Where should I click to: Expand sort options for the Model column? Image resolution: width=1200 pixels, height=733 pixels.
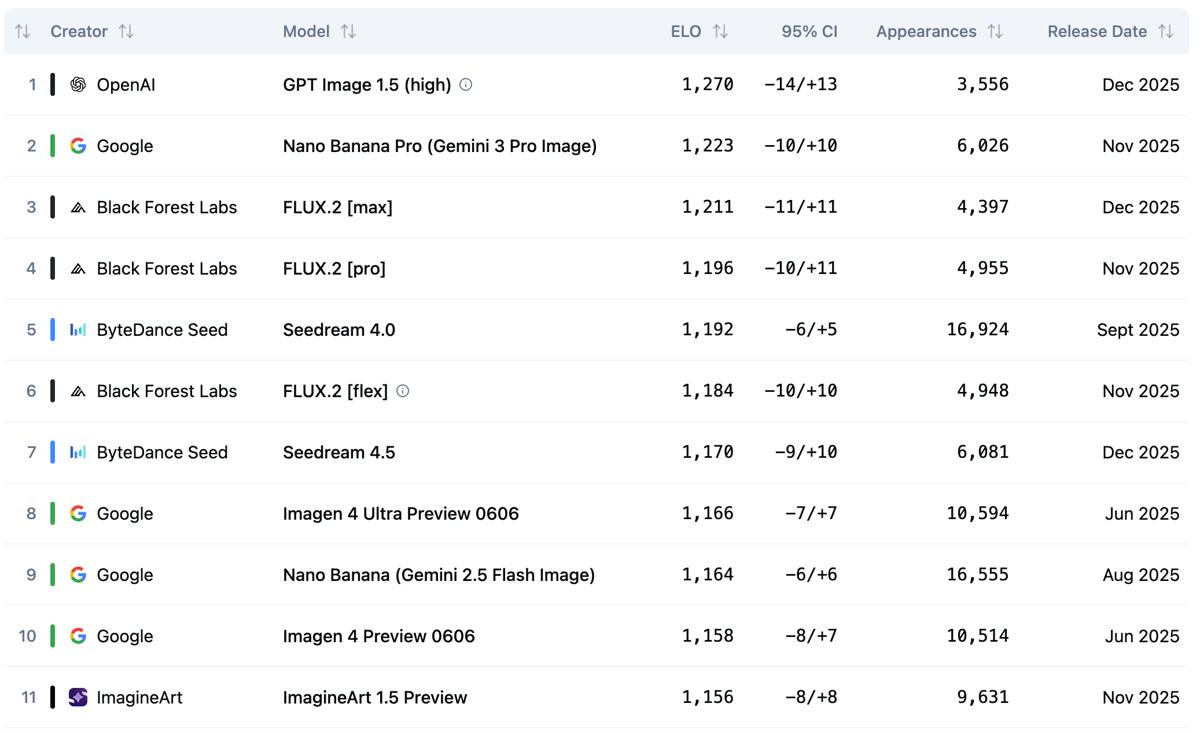(347, 31)
